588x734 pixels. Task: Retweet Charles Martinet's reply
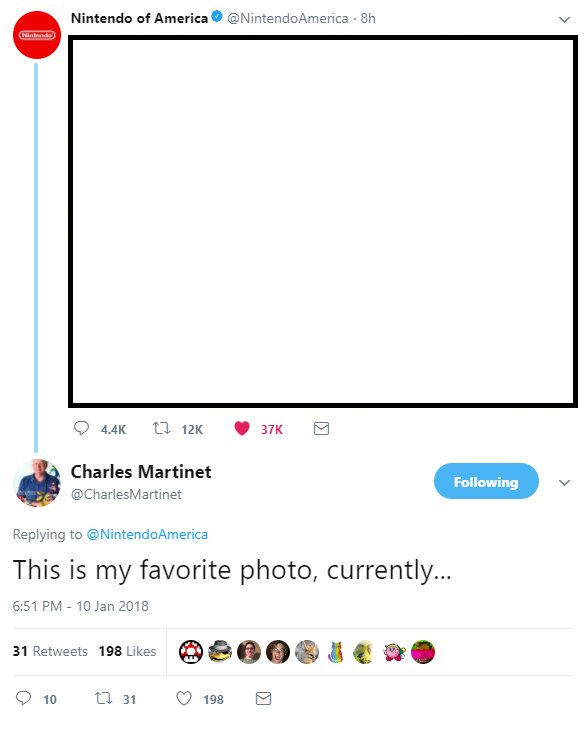tap(103, 698)
